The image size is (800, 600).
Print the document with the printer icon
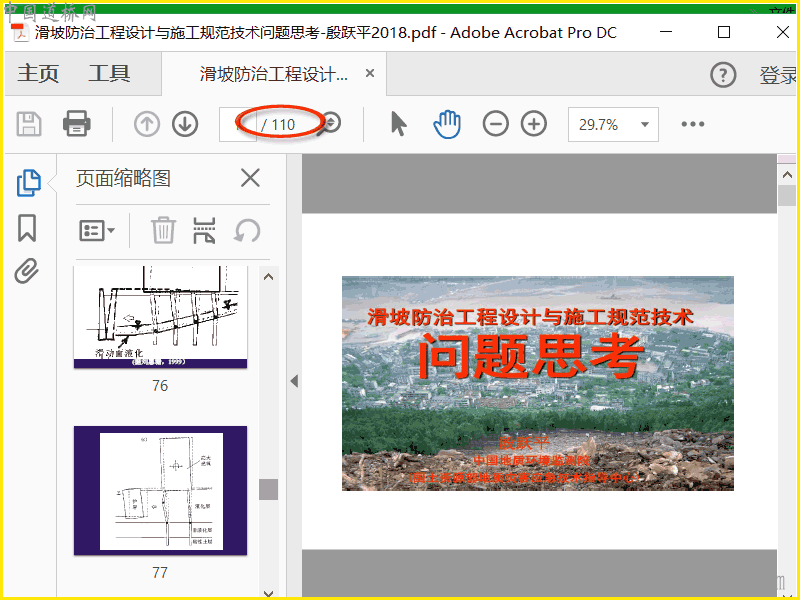[x=77, y=124]
